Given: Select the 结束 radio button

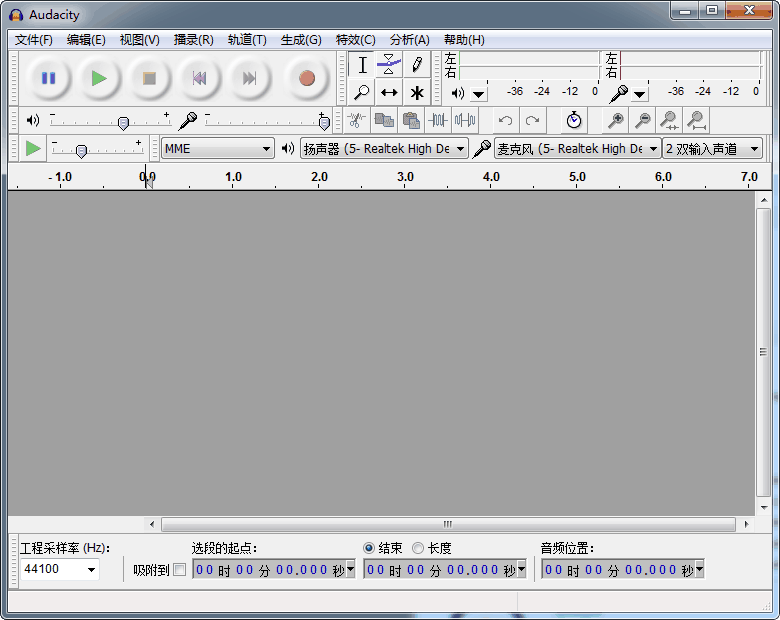Looking at the screenshot, I should tap(369, 548).
